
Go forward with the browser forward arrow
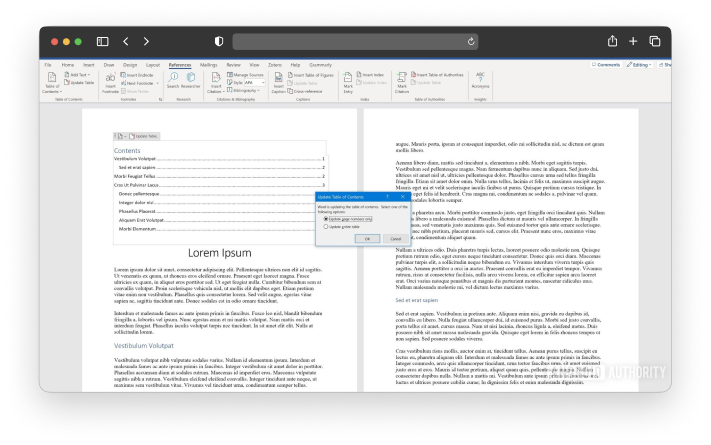click(x=146, y=42)
